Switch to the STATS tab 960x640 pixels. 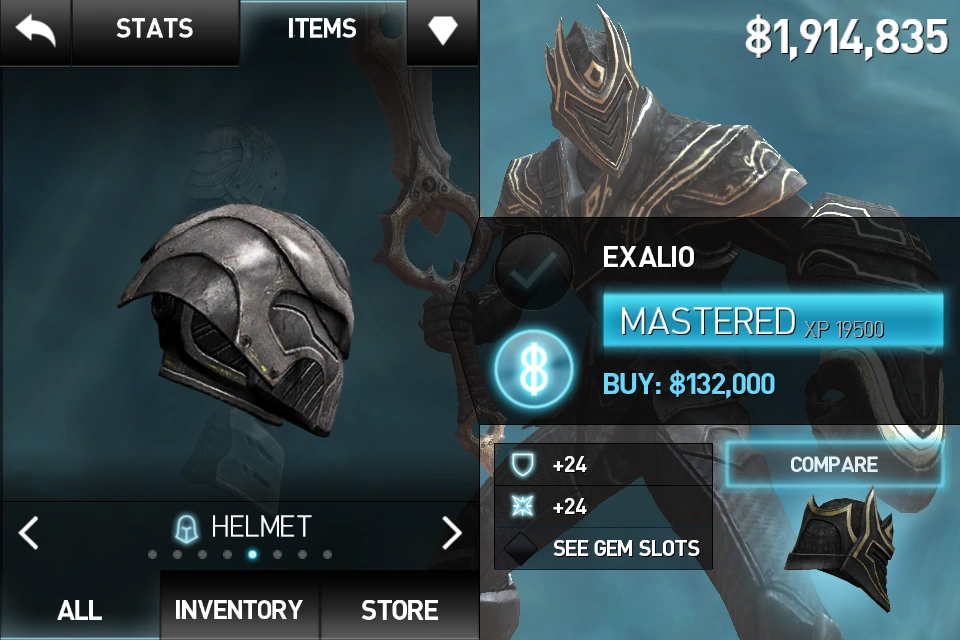(x=155, y=29)
